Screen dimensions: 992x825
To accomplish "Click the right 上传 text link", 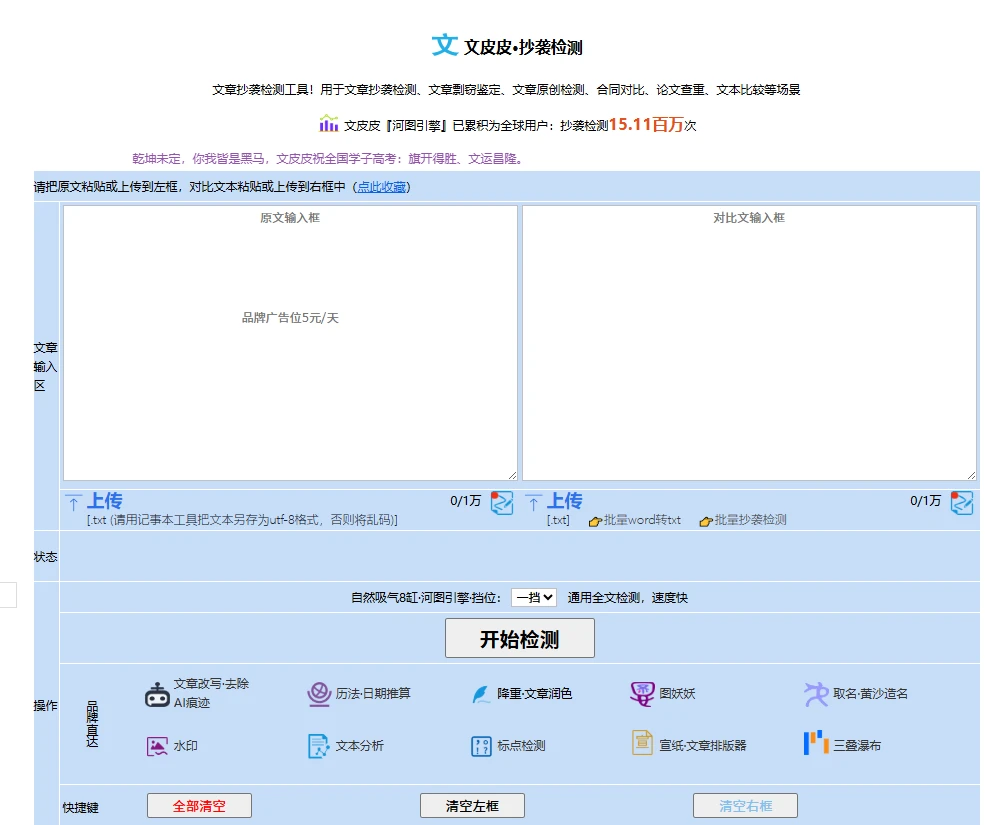I will click(x=564, y=501).
